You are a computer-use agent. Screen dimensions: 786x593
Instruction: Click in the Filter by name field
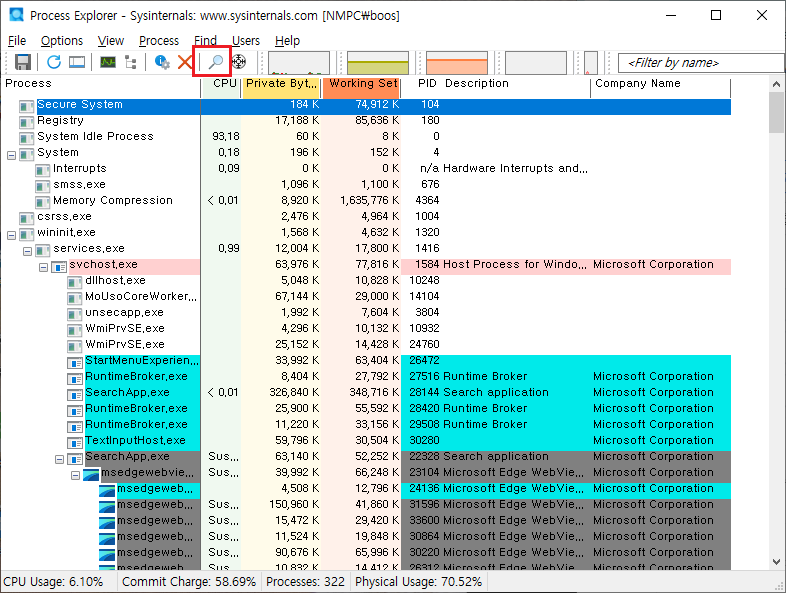701,63
